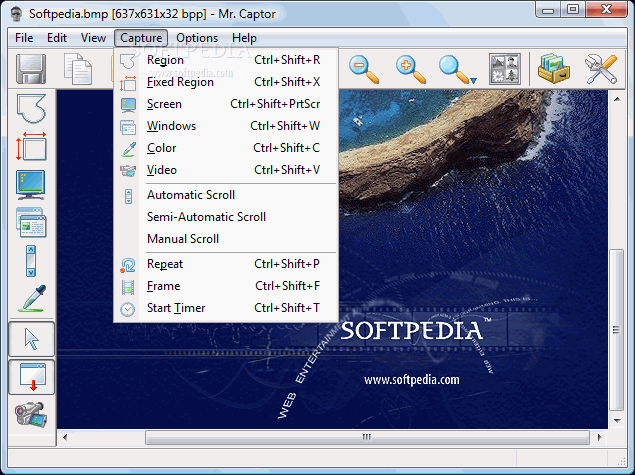
Task: Click the image thumbnails gallery toolbar icon
Action: [x=504, y=69]
